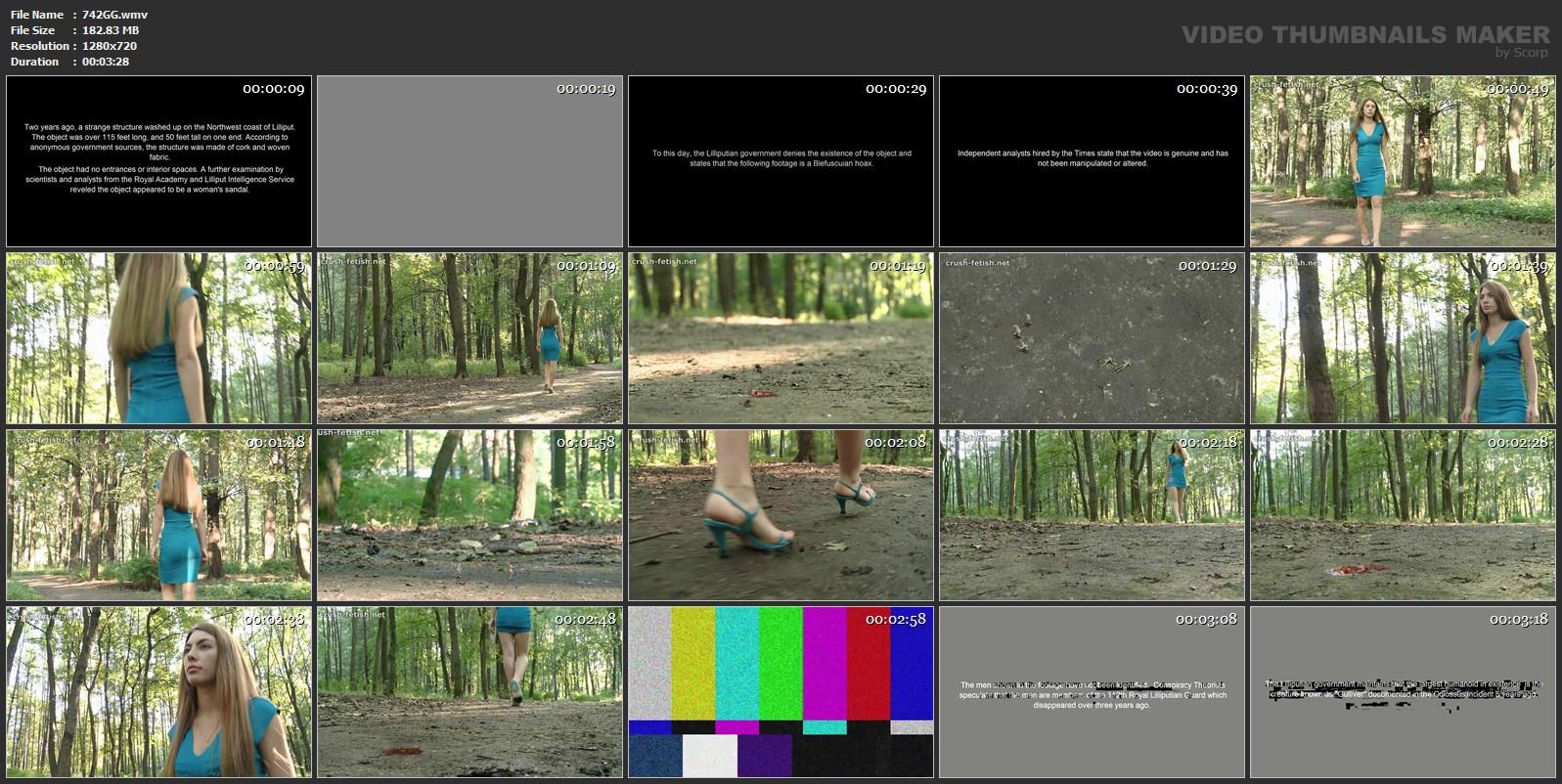Open the forest floor frame at 00:01:58
The image size is (1562, 784).
(x=469, y=515)
